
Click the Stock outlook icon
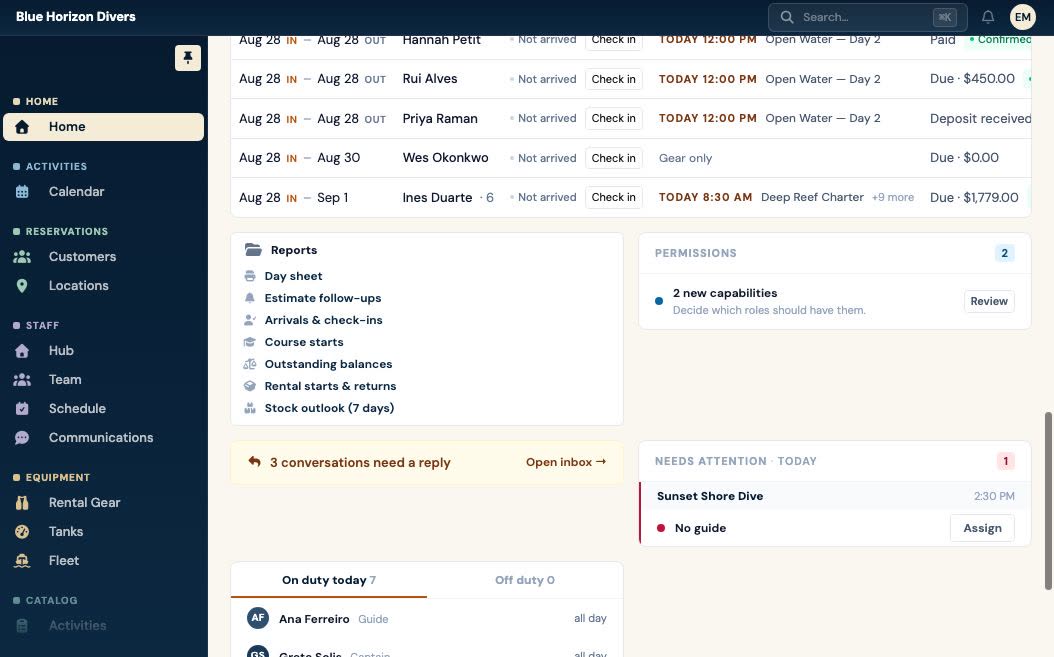[250, 408]
